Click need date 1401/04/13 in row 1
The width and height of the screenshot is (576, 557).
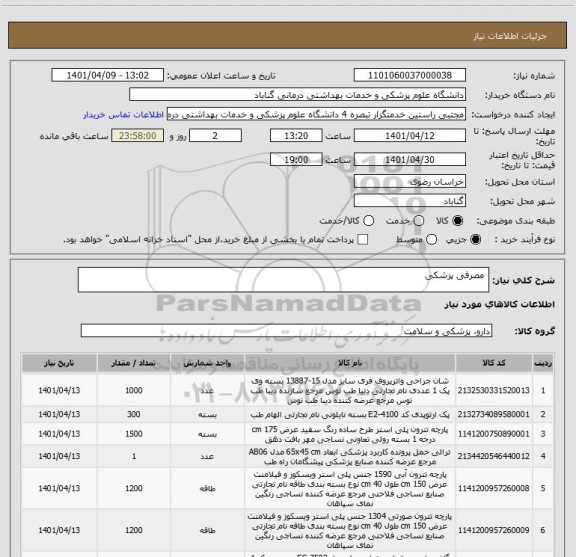pyautogui.click(x=59, y=391)
